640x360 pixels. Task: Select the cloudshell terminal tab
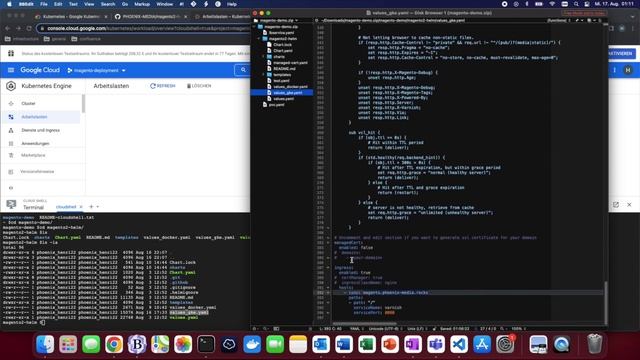pyautogui.click(x=66, y=207)
